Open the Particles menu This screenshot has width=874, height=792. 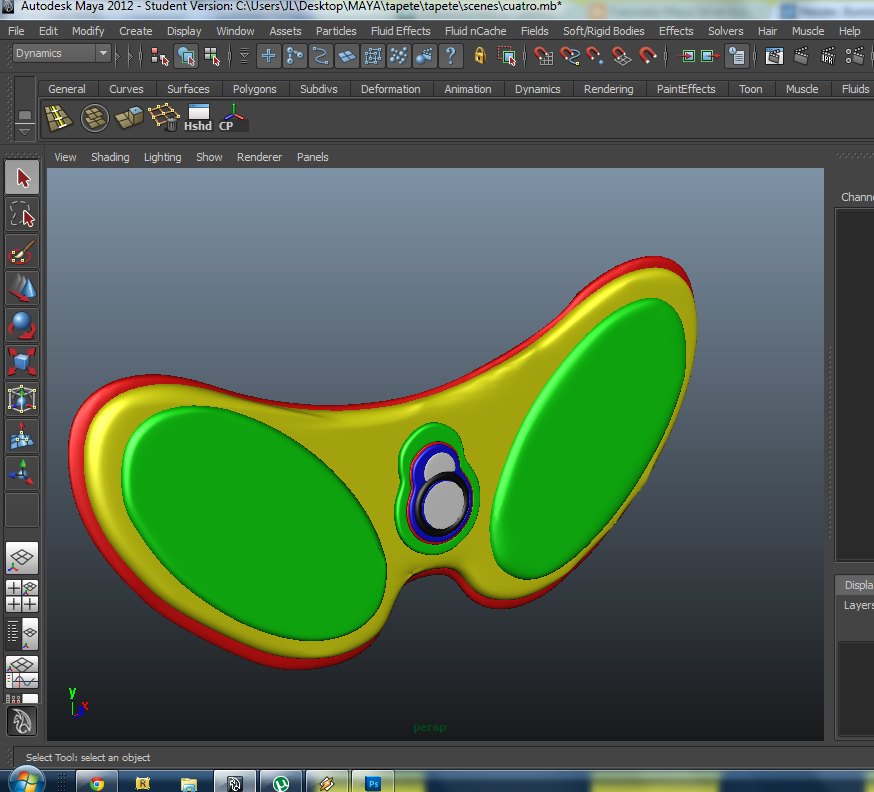point(336,31)
